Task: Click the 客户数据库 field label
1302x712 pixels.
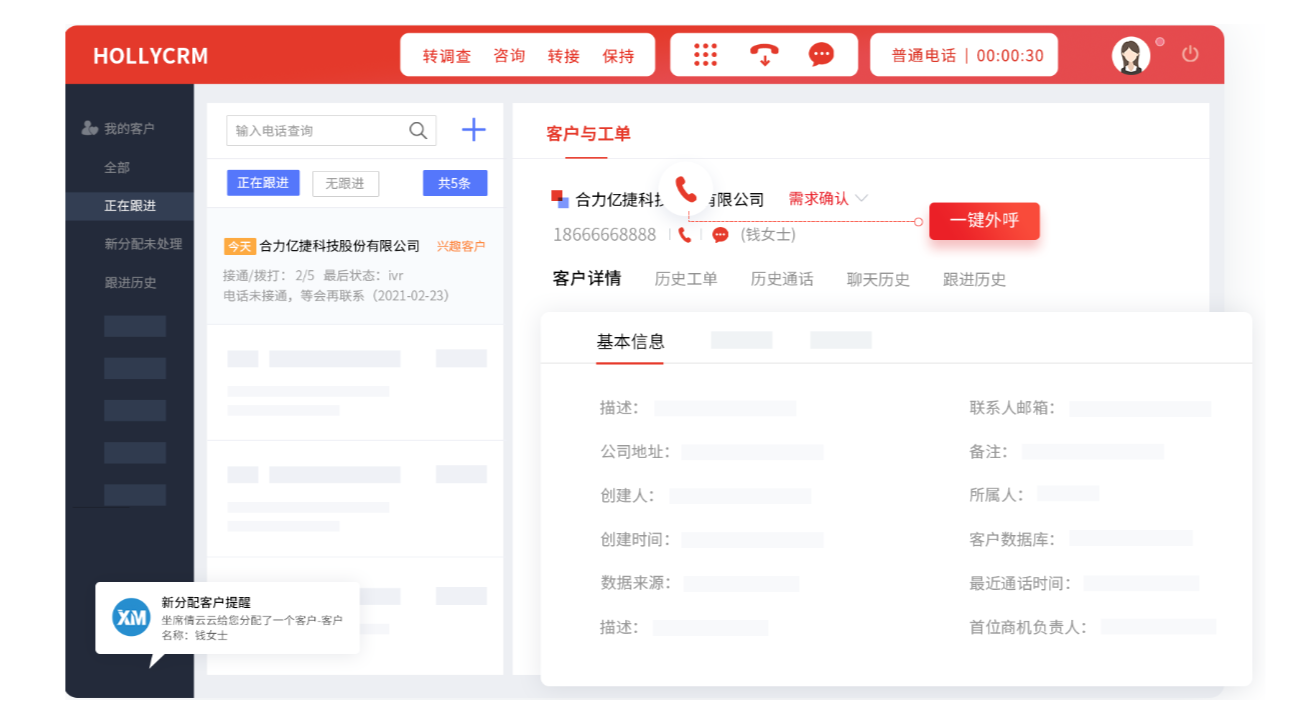Action: click(x=1012, y=539)
